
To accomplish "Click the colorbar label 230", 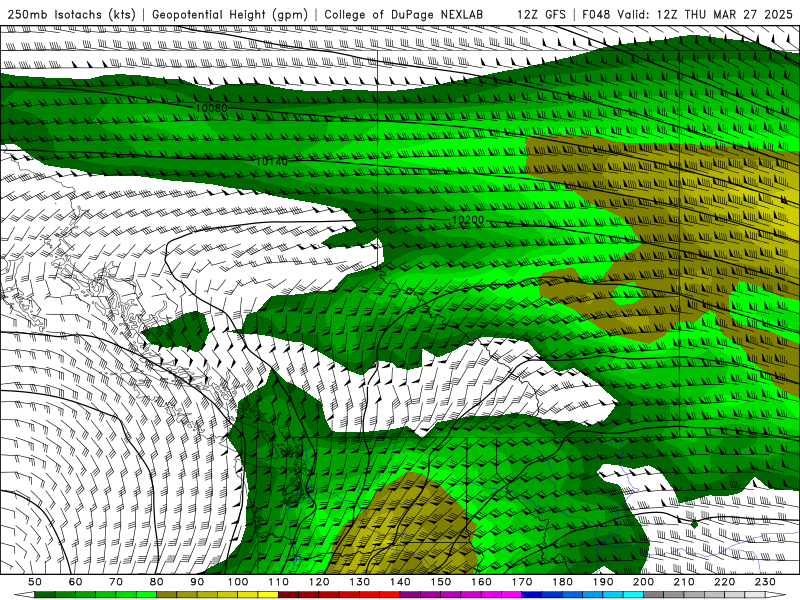I will (x=765, y=582).
